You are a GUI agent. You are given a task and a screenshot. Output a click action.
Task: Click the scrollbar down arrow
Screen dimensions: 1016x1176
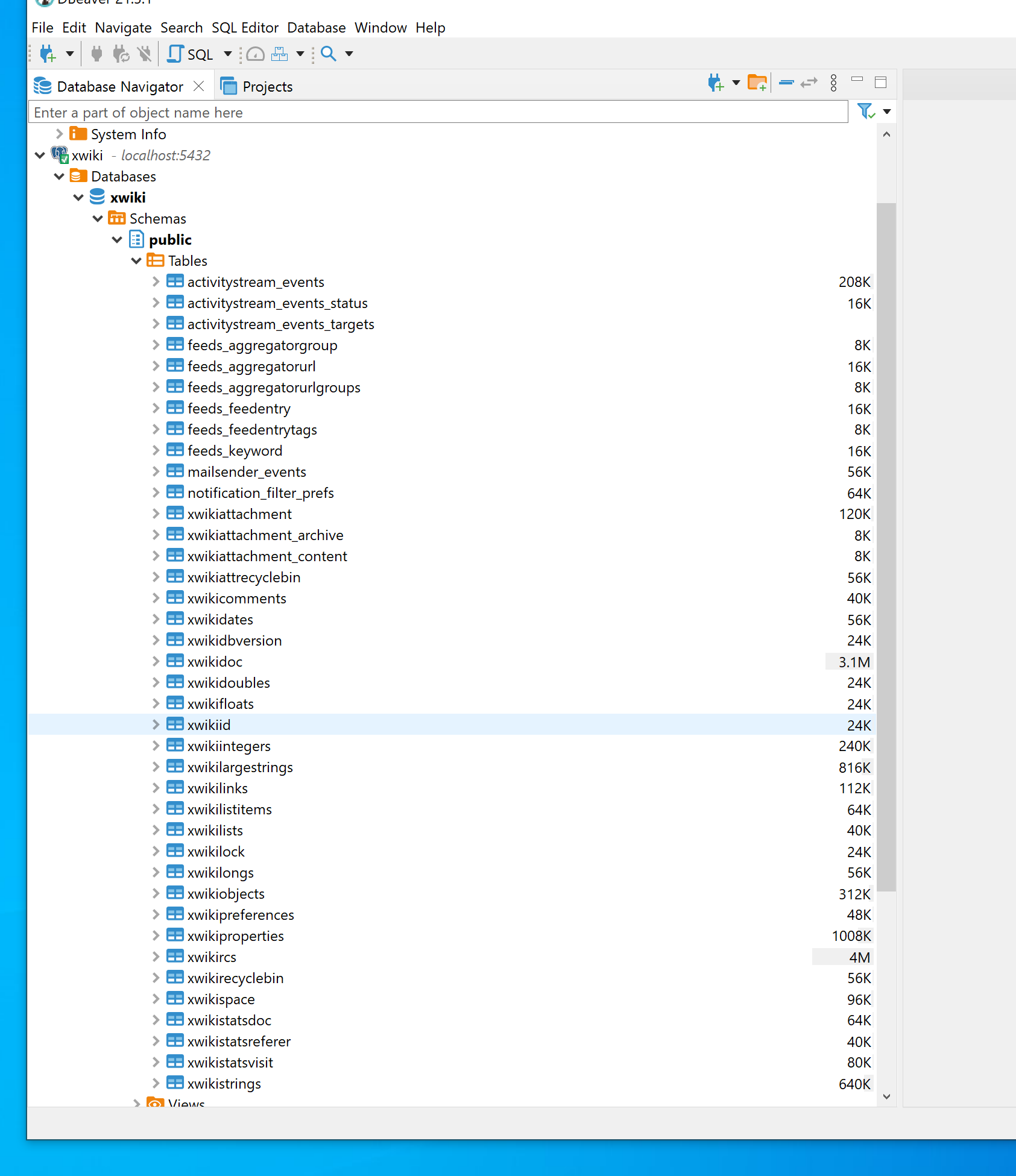pyautogui.click(x=886, y=1096)
